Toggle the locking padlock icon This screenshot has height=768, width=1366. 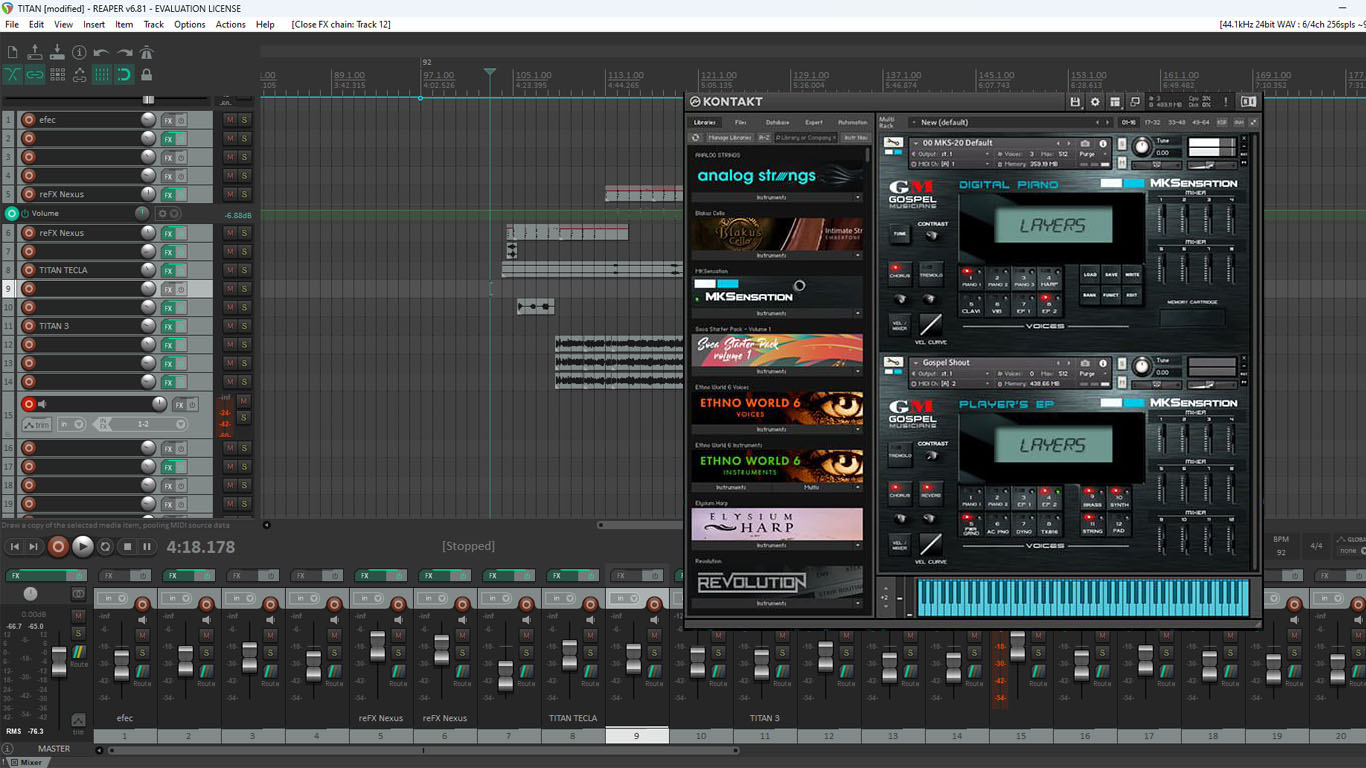(x=146, y=74)
